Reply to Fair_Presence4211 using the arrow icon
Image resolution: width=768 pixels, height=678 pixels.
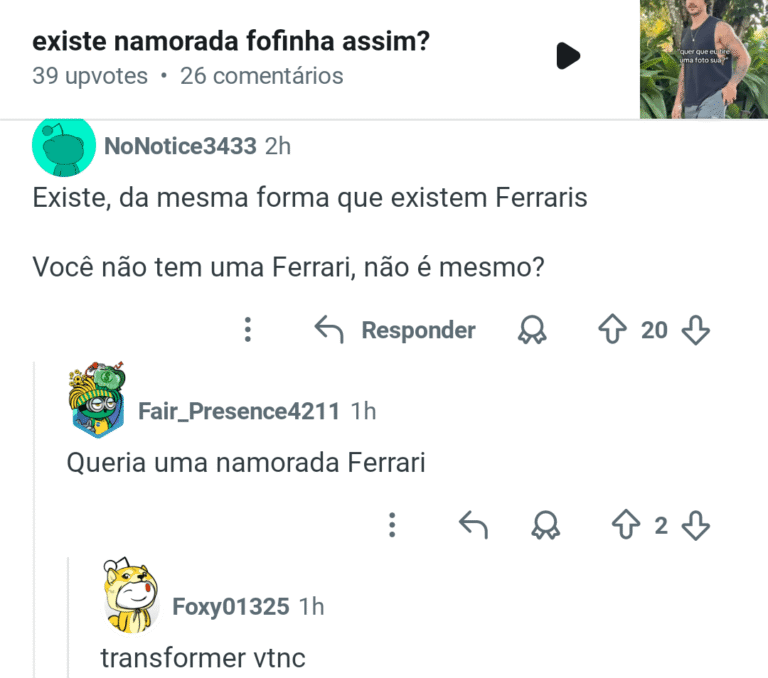click(x=472, y=525)
